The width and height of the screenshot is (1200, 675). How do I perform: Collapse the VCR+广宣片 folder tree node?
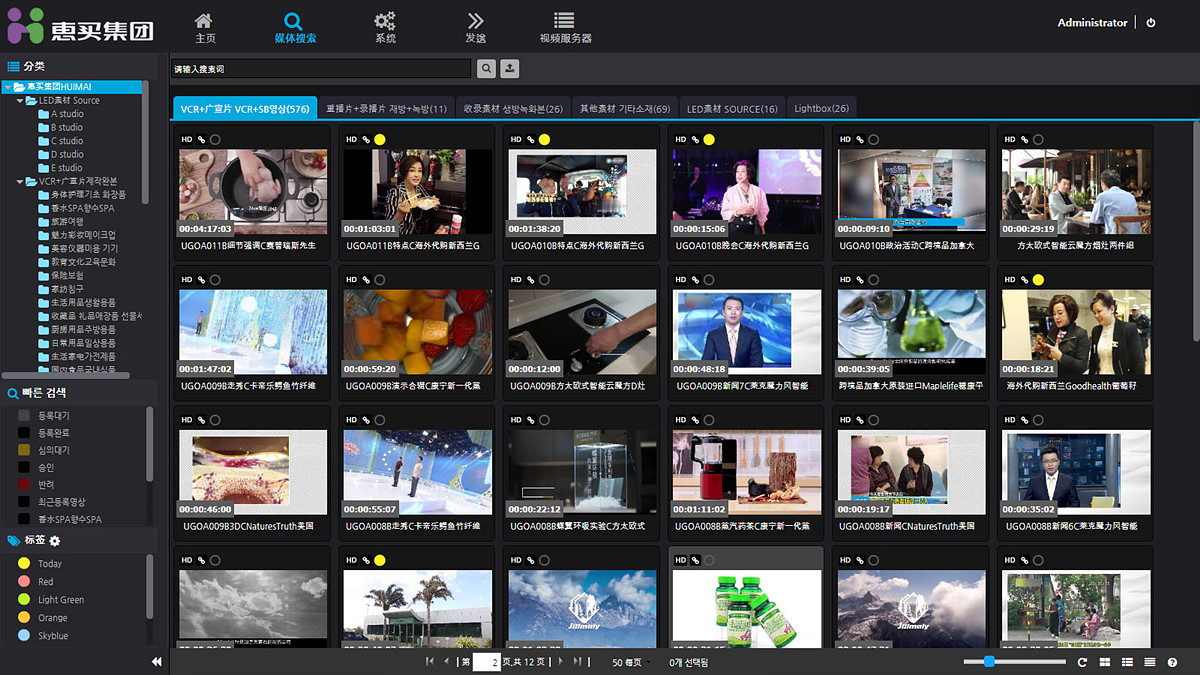20,181
